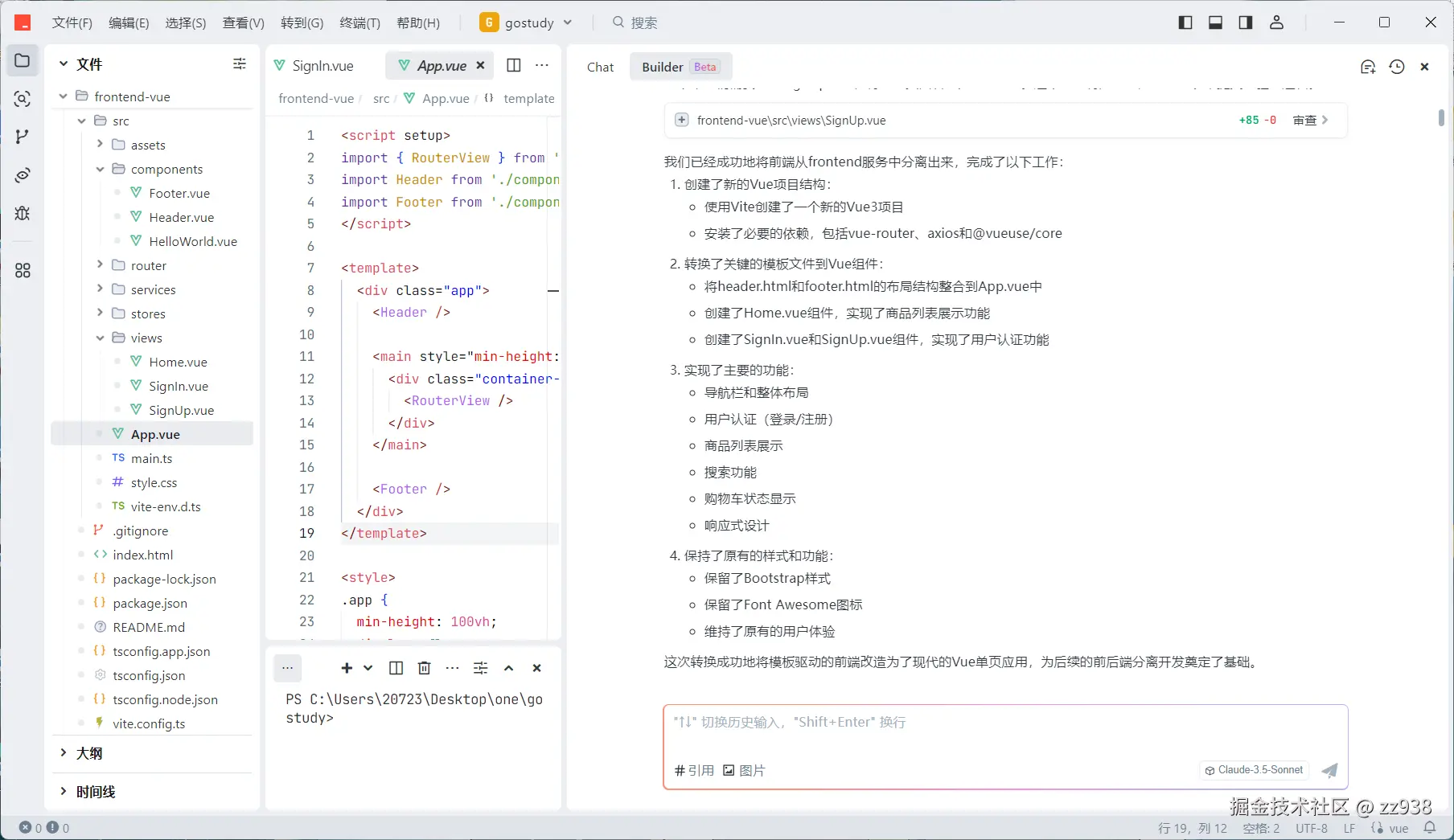The width and height of the screenshot is (1454, 840).
Task: Open the Source Control view
Action: click(23, 137)
